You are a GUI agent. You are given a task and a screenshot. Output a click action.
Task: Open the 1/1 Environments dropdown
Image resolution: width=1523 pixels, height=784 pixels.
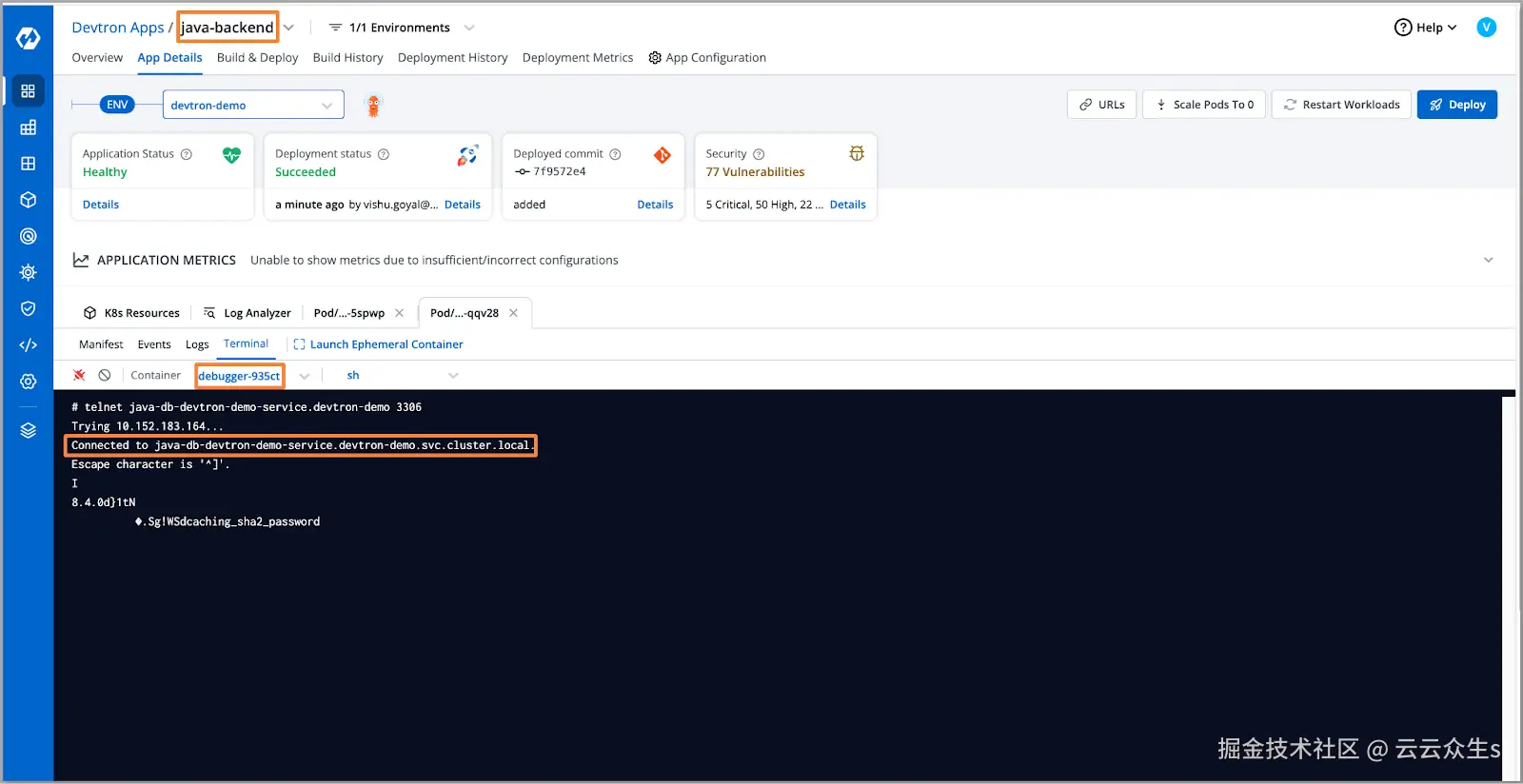(400, 28)
